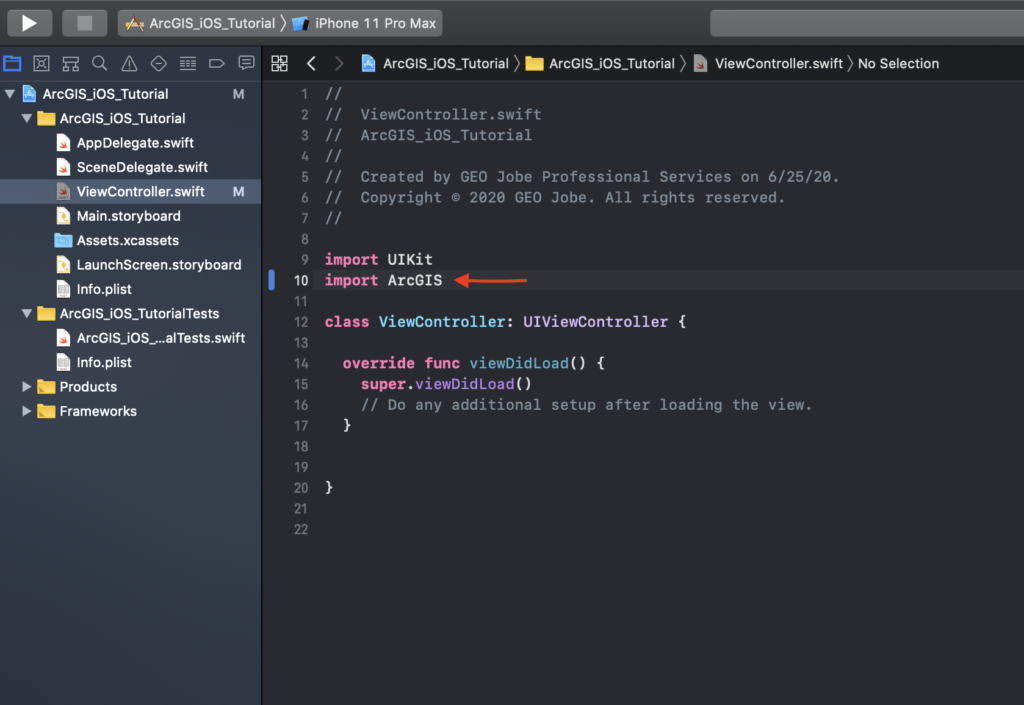Open the Debug navigator
Viewport: 1024px width, 705px height.
[x=187, y=64]
